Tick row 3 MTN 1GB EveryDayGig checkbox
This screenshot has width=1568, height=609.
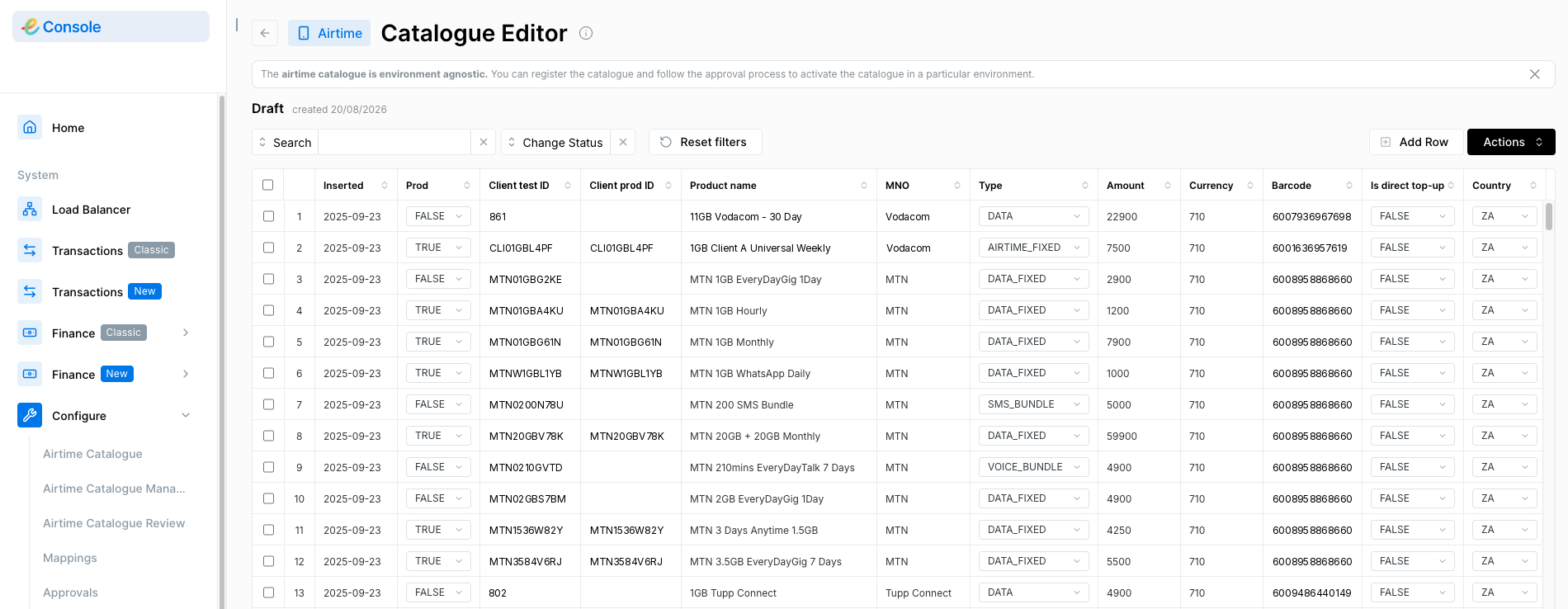(268, 279)
